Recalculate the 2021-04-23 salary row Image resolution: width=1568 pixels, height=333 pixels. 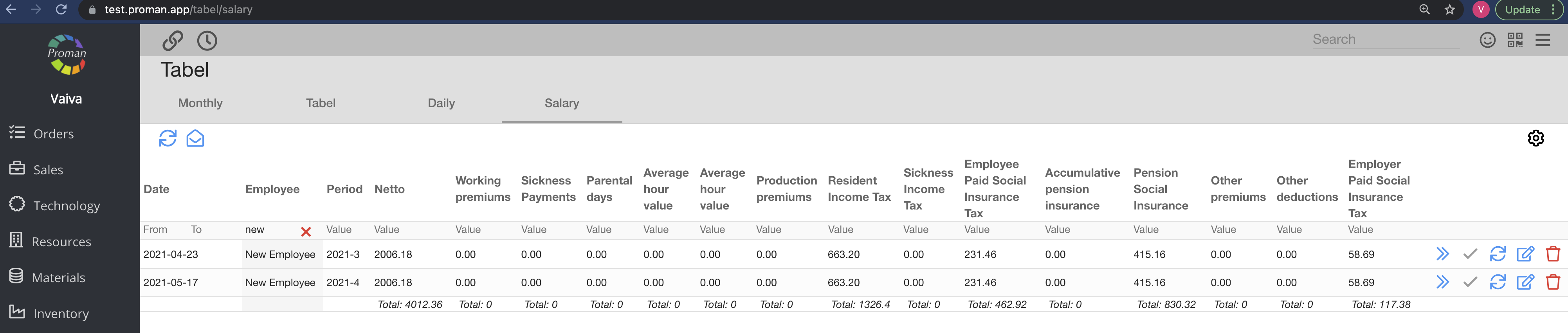tap(1498, 254)
